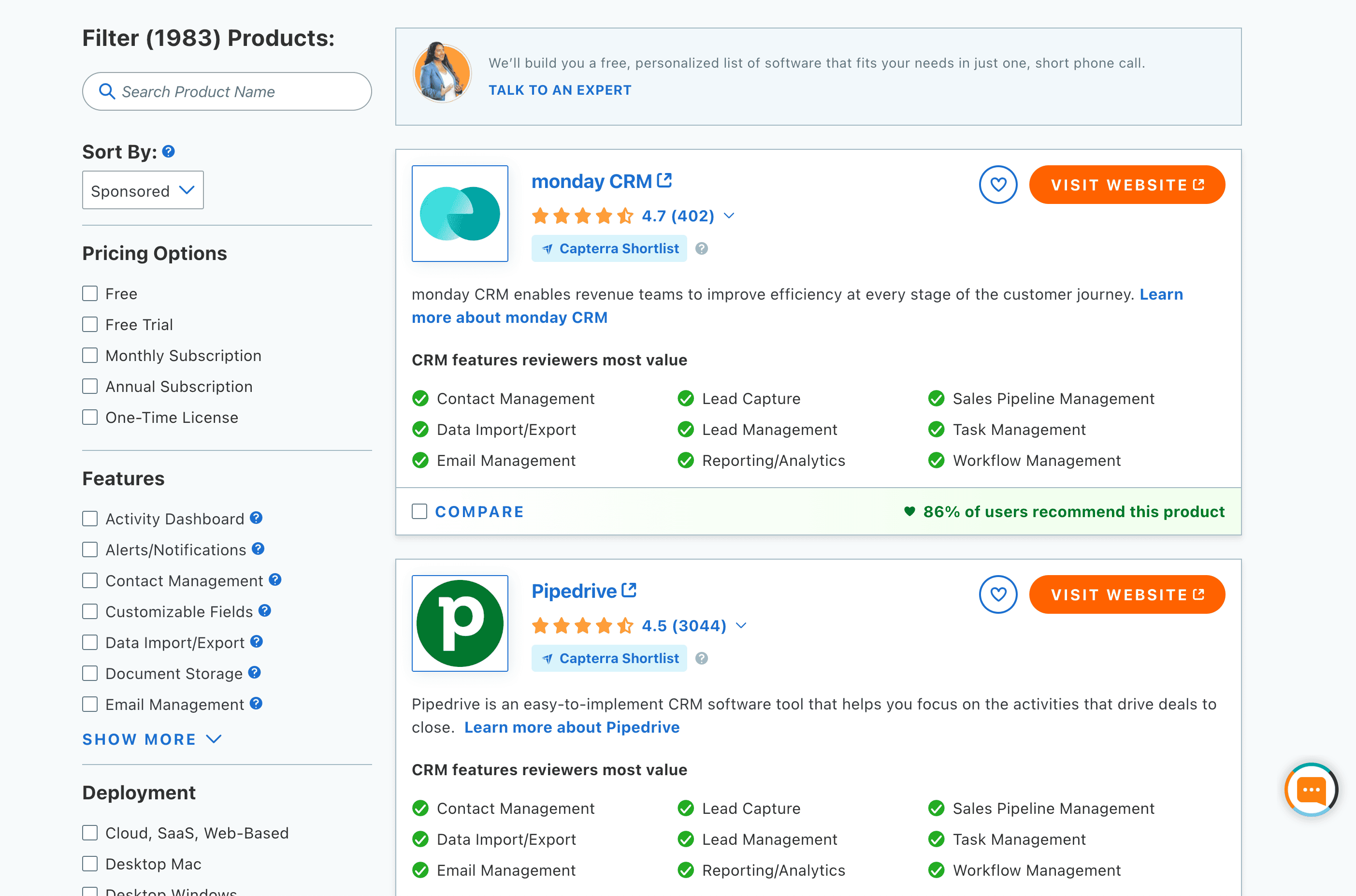Tick Compare checkbox for monday CRM
The height and width of the screenshot is (896, 1356).
(x=419, y=511)
